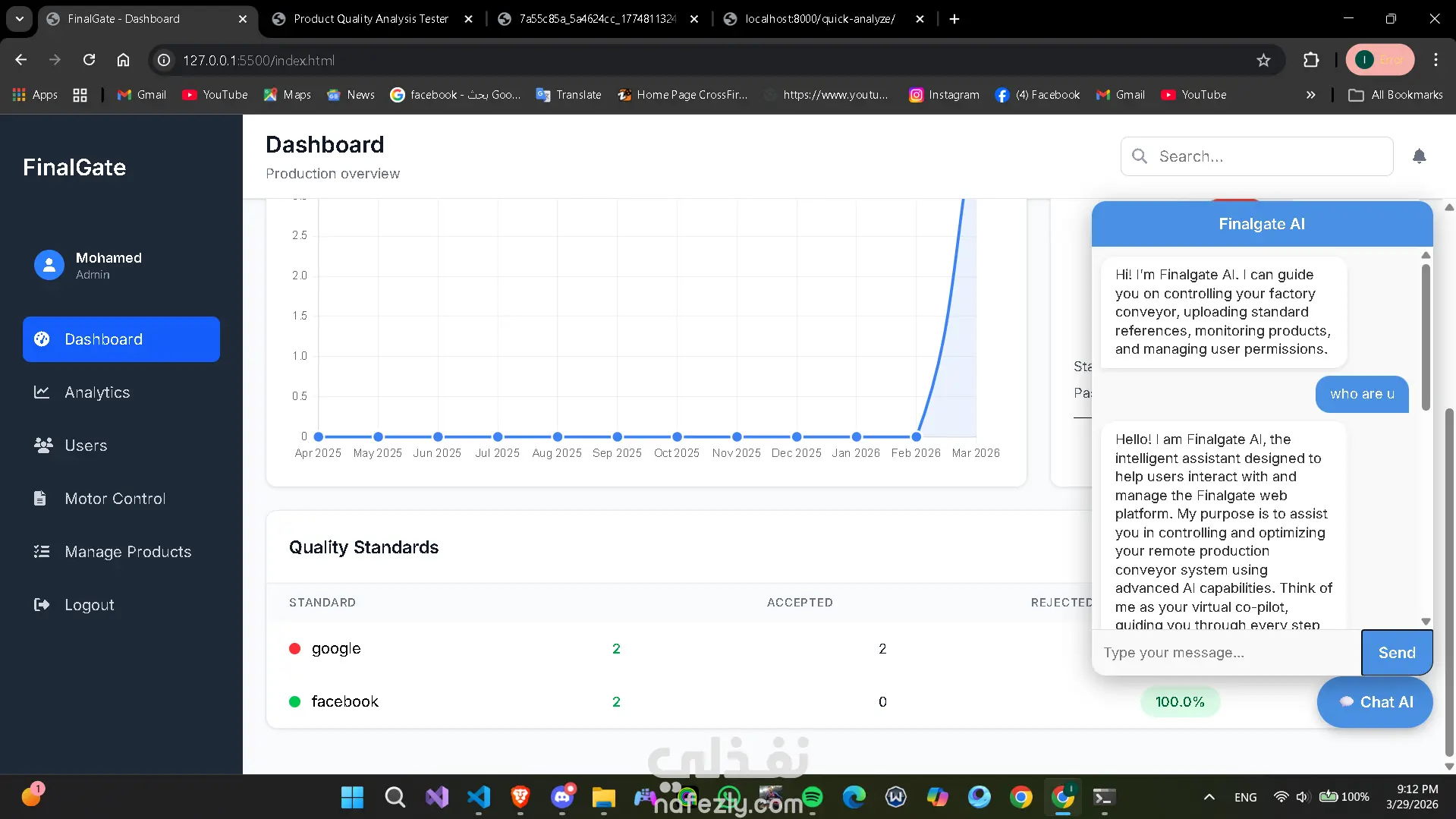Go to Motor Control in the sidebar

121,499
